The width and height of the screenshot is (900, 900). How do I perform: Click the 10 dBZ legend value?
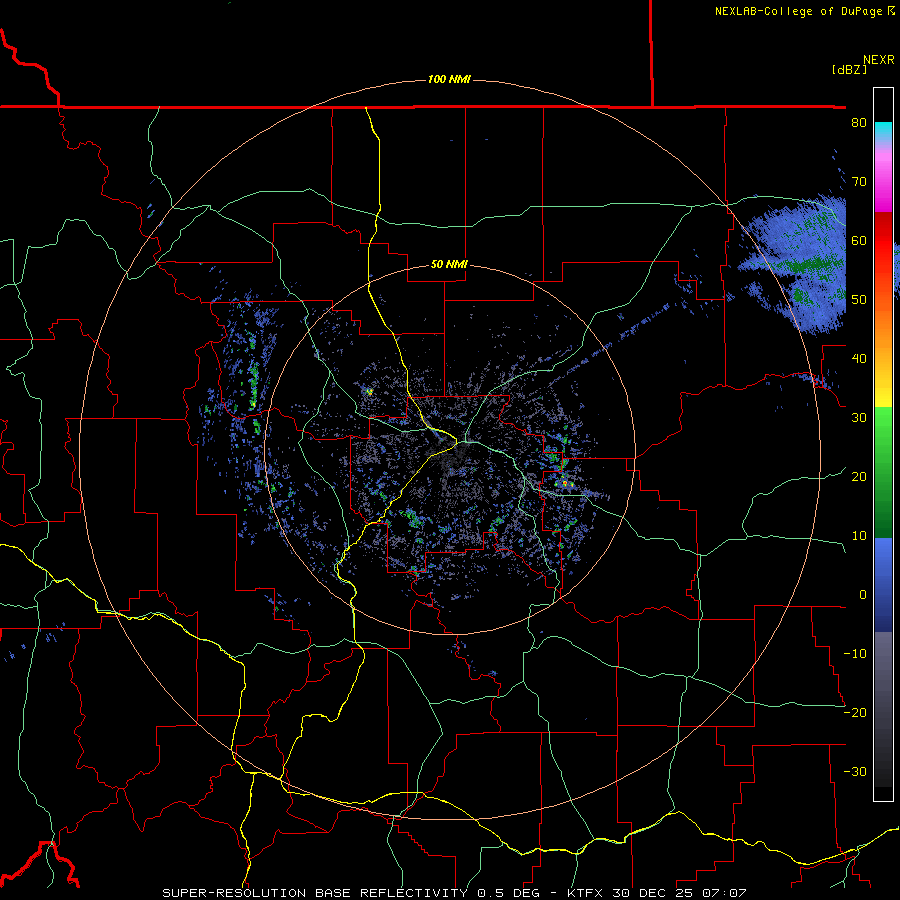coord(859,536)
